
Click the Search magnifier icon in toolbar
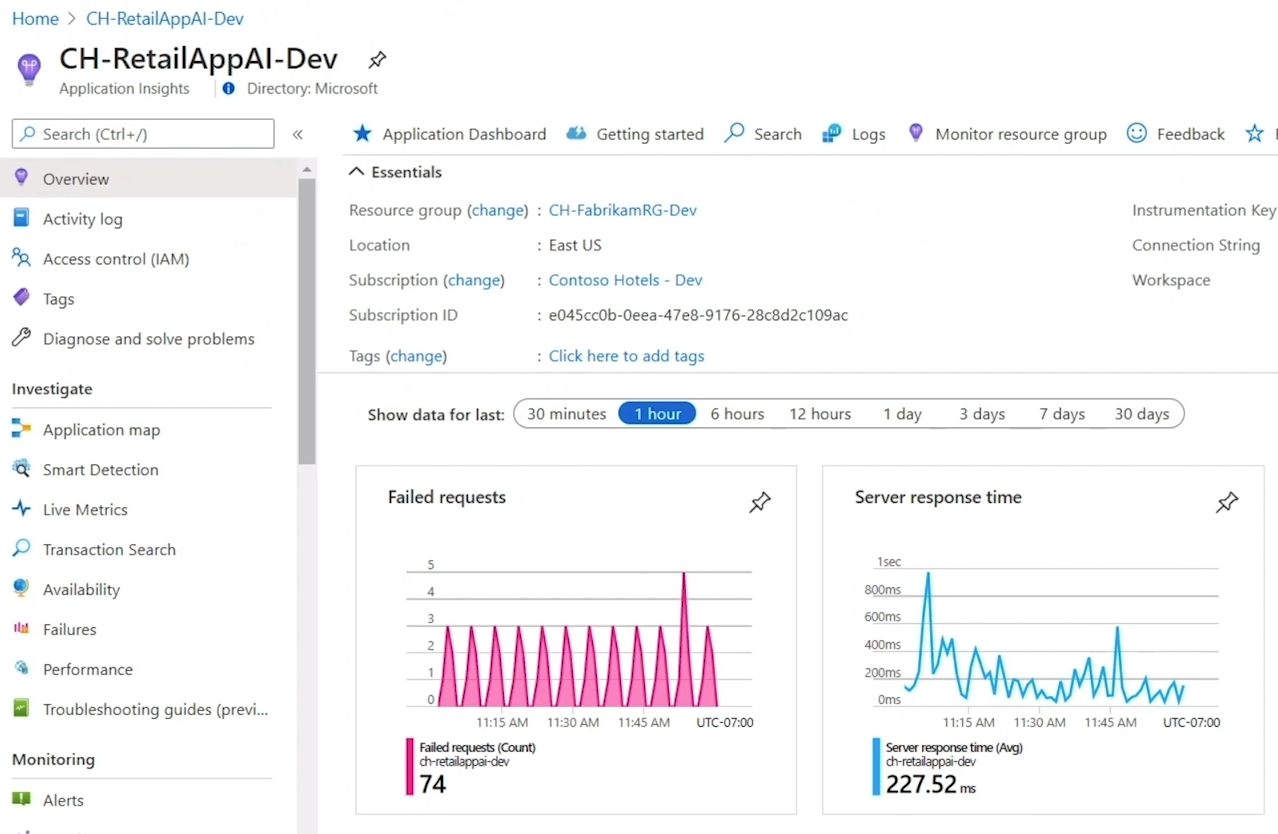pyautogui.click(x=734, y=133)
